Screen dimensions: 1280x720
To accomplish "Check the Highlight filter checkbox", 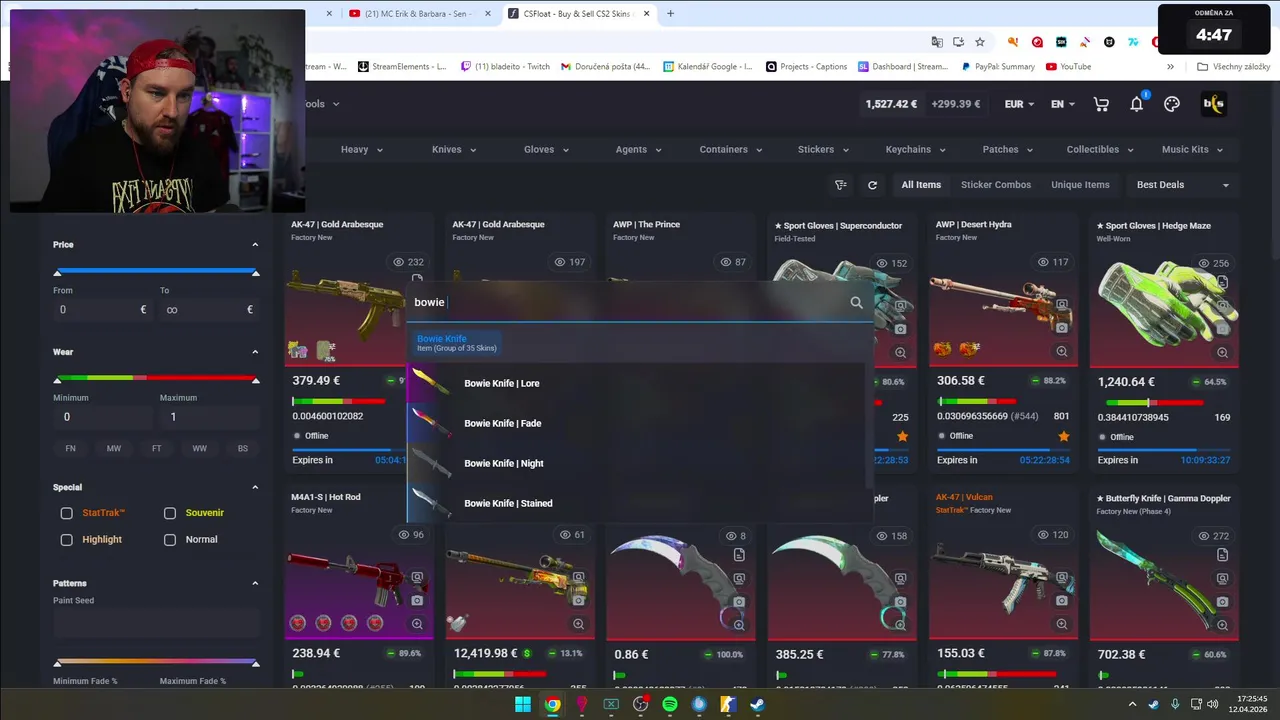I will tap(66, 540).
